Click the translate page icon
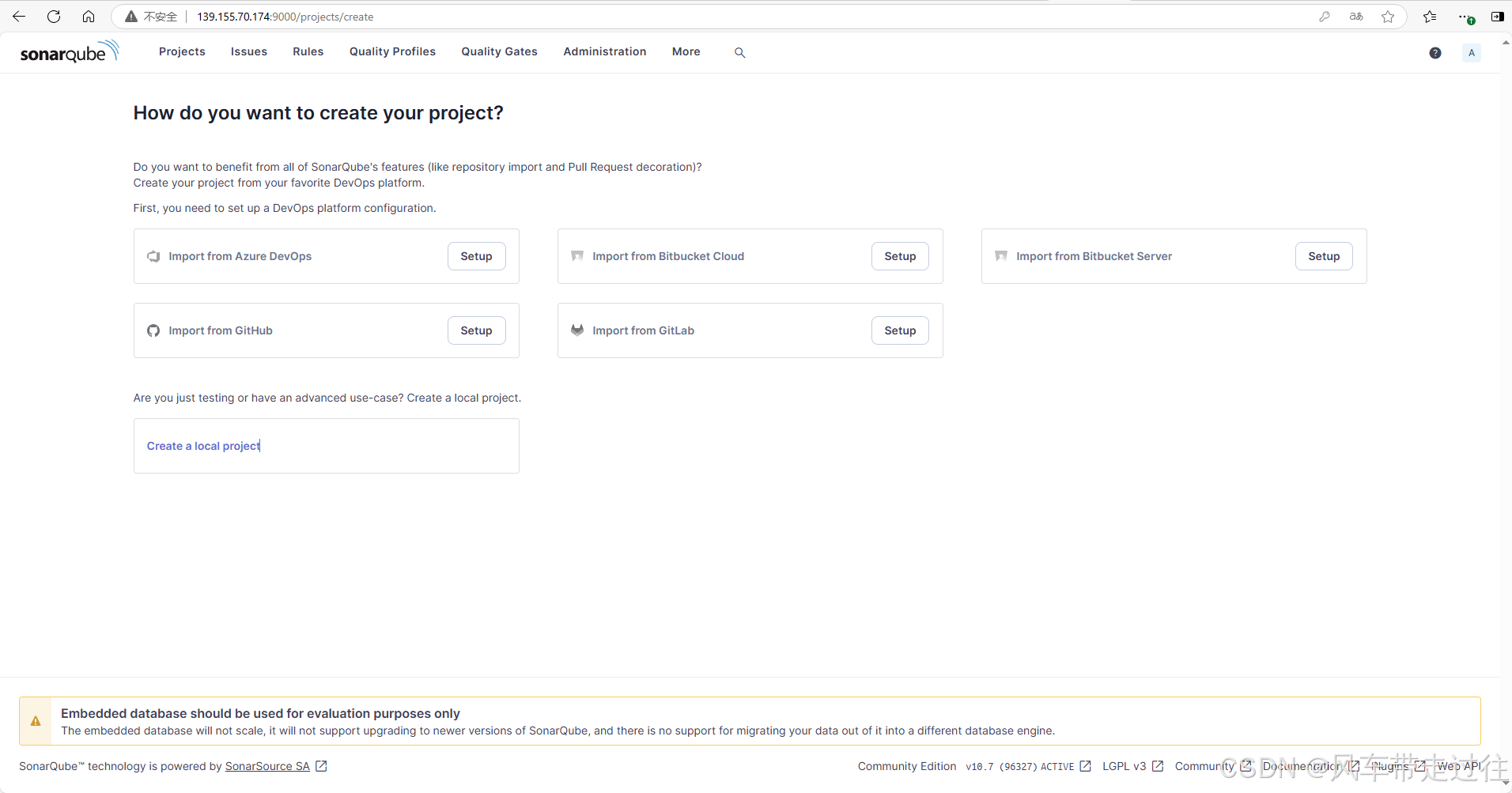 pyautogui.click(x=1356, y=17)
